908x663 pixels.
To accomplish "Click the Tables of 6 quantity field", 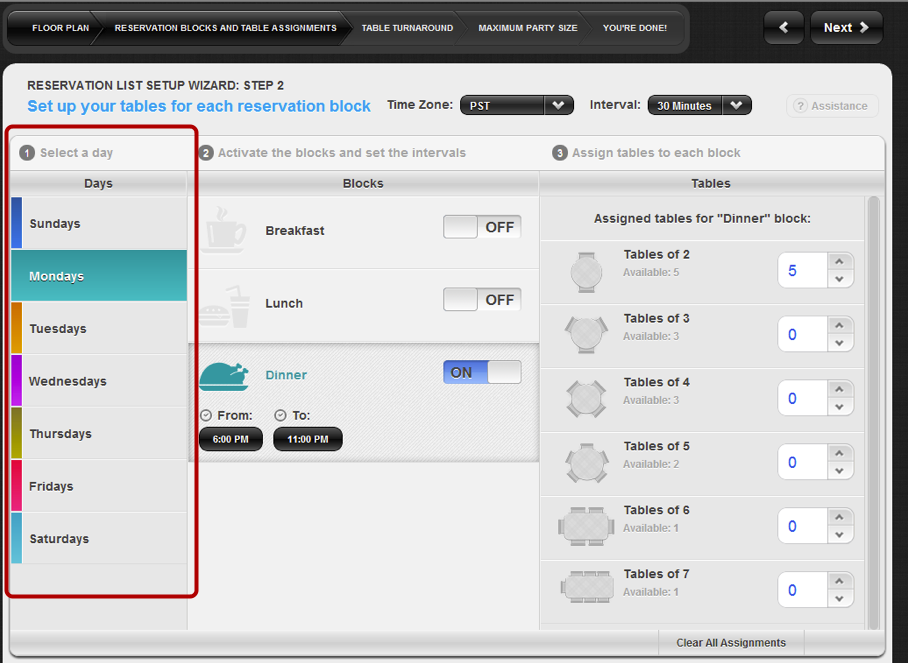I will [x=803, y=526].
